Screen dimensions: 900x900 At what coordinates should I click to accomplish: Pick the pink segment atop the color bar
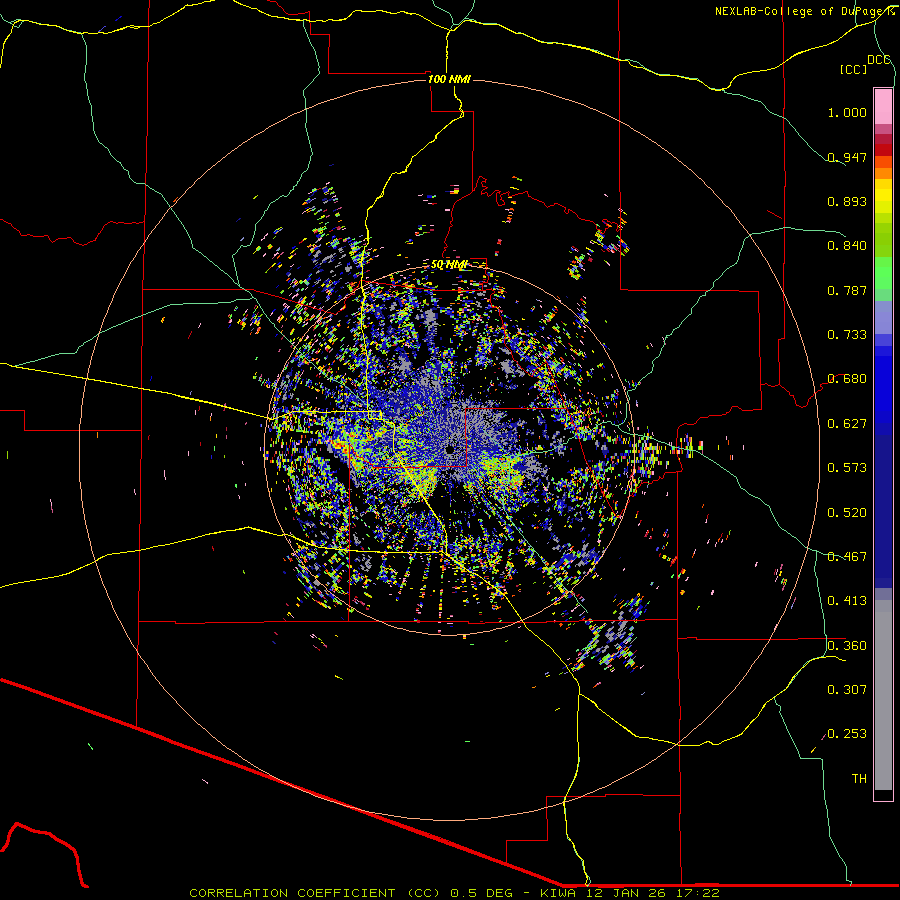coord(883,107)
